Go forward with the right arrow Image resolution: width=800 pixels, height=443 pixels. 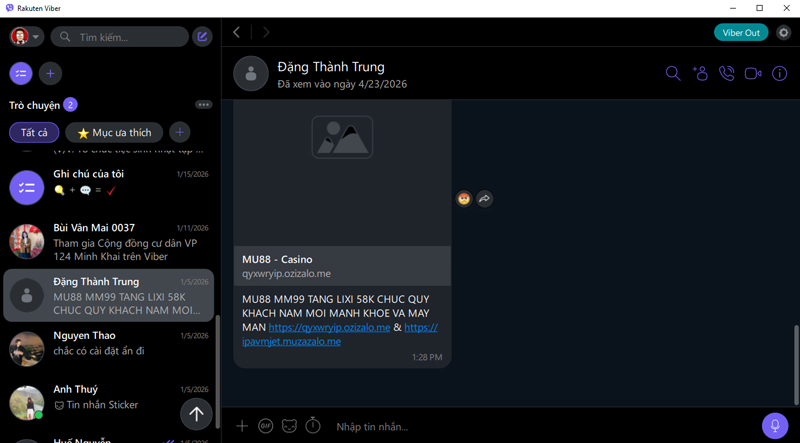pyautogui.click(x=266, y=32)
